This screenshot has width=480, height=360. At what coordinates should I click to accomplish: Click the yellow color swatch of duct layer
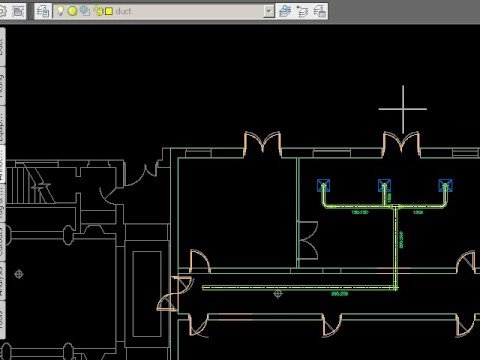point(109,11)
